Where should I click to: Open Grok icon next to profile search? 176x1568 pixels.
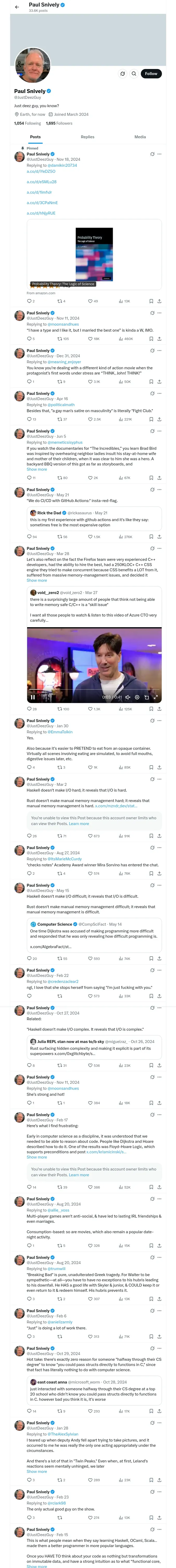tap(122, 74)
